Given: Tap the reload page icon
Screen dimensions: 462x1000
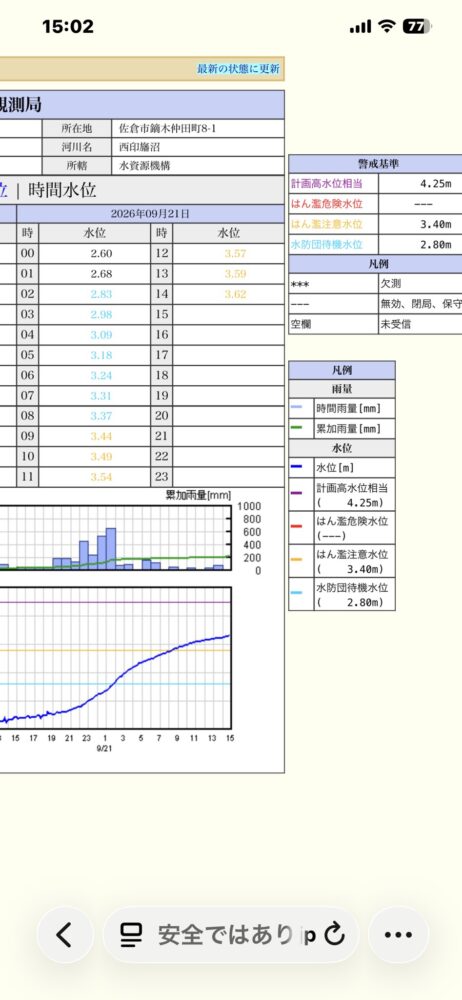Looking at the screenshot, I should pos(334,935).
